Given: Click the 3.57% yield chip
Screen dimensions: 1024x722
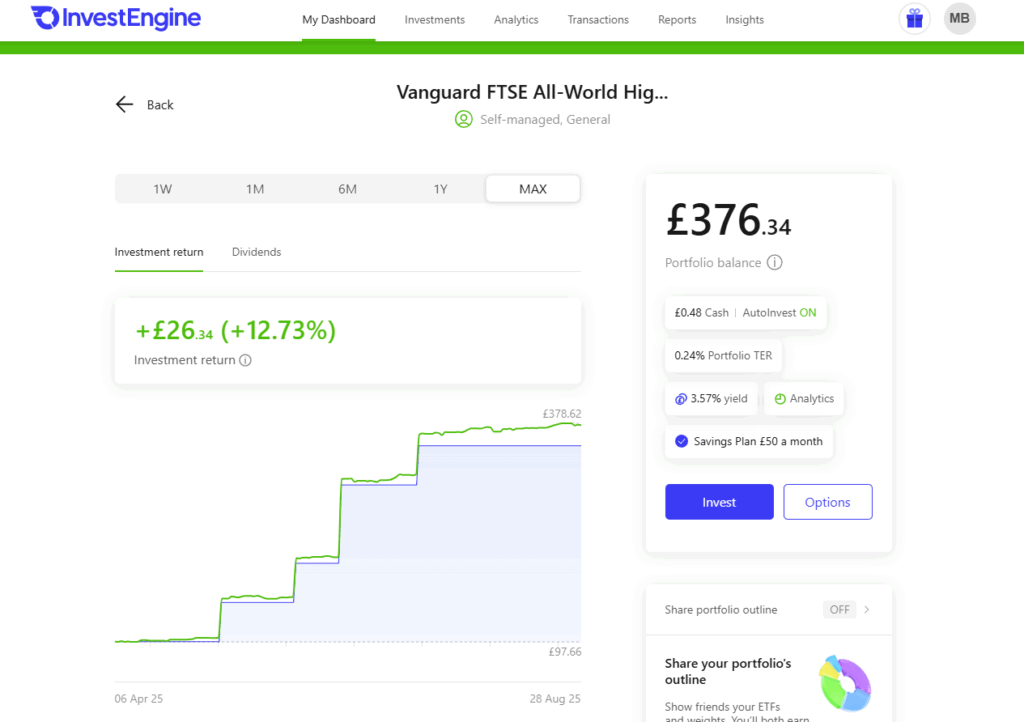Looking at the screenshot, I should 711,399.
